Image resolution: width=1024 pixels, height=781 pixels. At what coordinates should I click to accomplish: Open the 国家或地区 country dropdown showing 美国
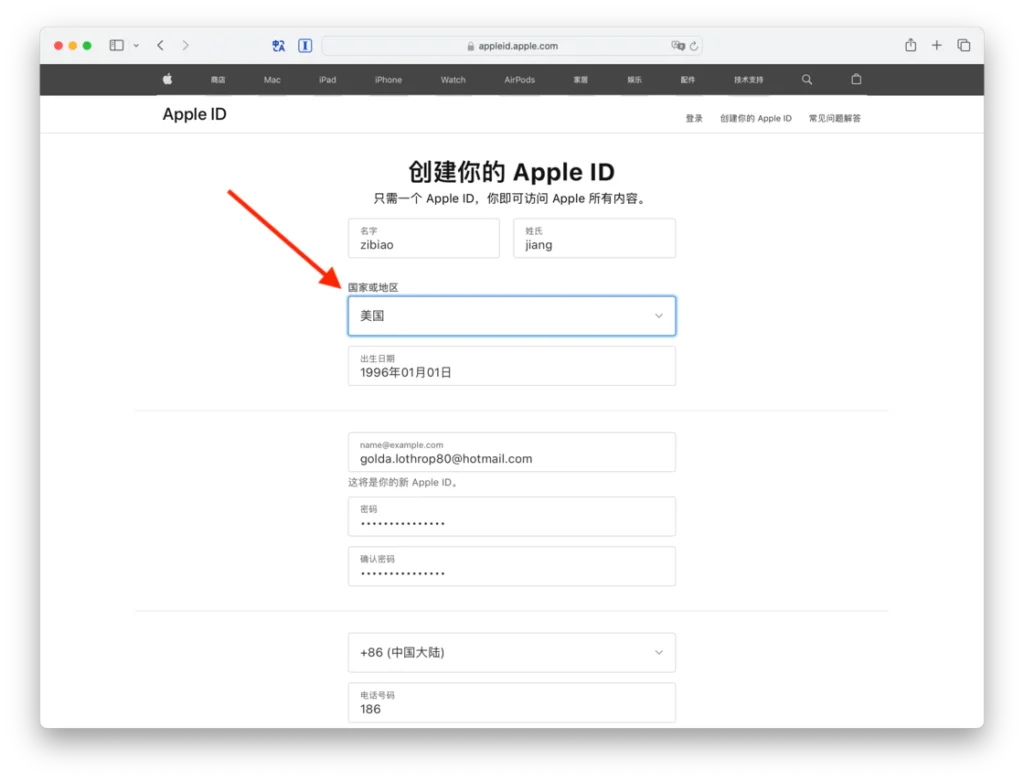pos(511,315)
